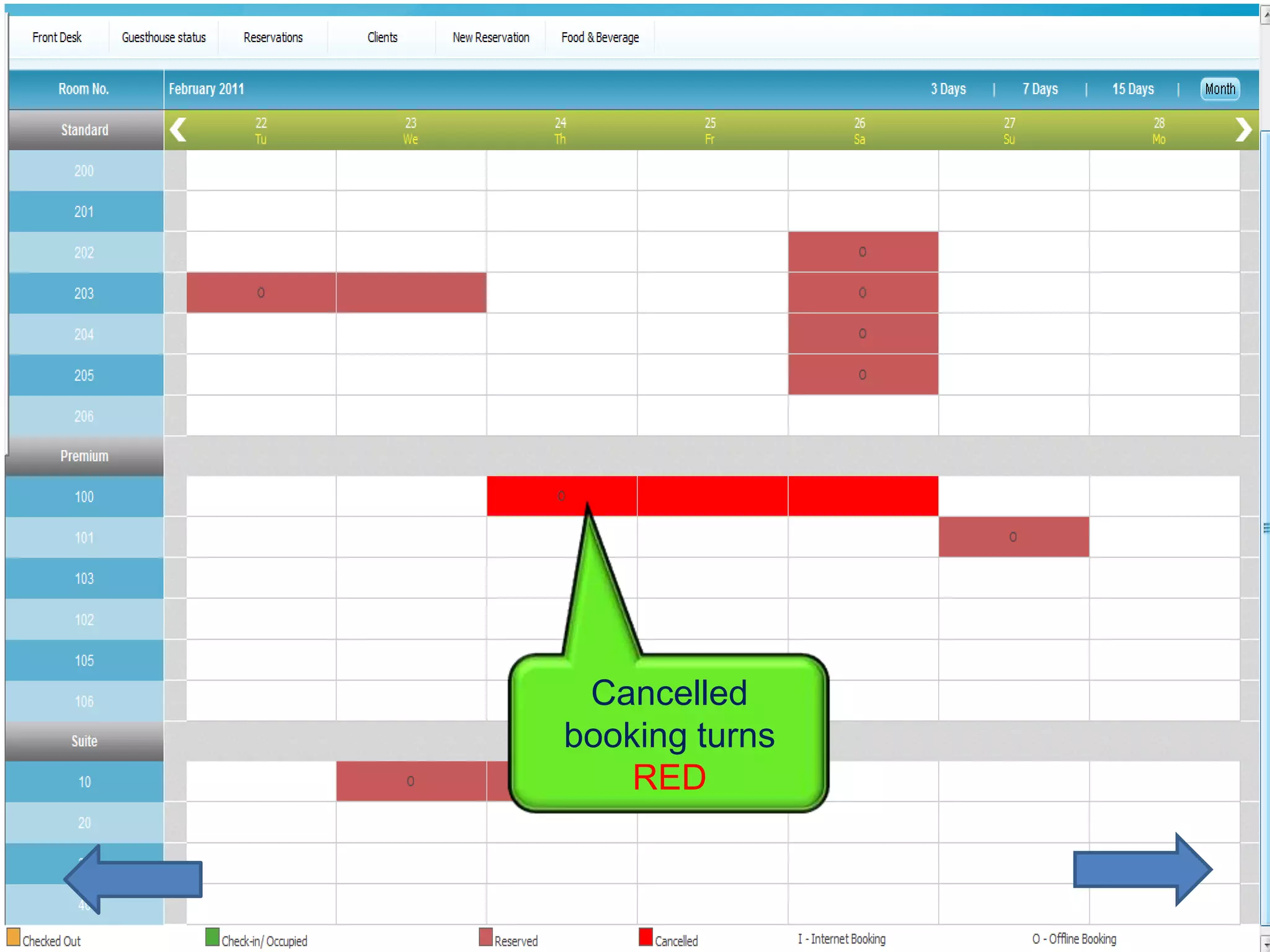Screen dimensions: 1270x952
Task: Open room 203 reservation on Saturday 26
Action: click(863, 293)
